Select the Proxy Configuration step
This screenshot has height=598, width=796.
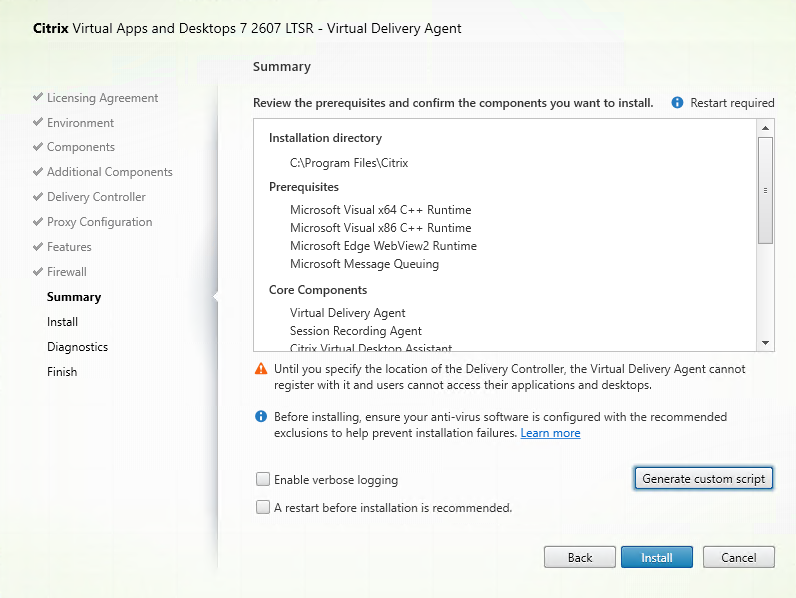(x=100, y=222)
